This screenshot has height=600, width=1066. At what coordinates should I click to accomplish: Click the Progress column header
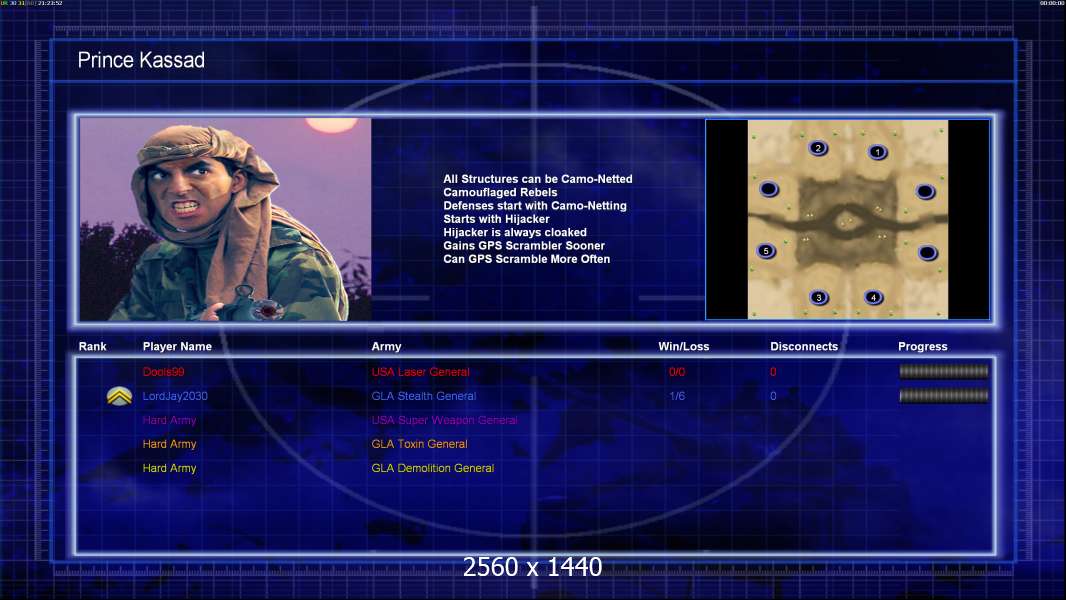pyautogui.click(x=923, y=347)
